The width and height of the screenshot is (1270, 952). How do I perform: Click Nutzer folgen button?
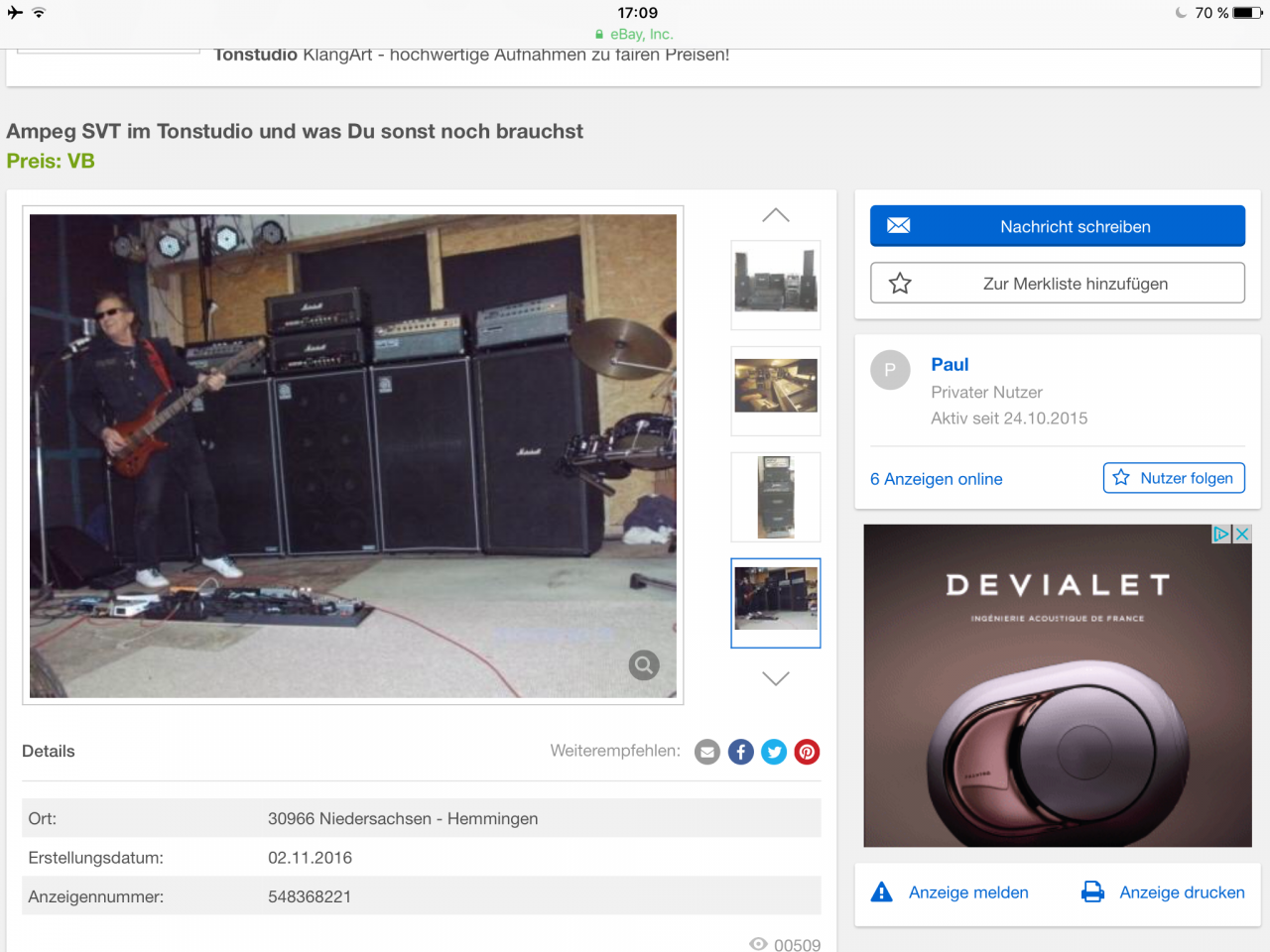pyautogui.click(x=1174, y=478)
